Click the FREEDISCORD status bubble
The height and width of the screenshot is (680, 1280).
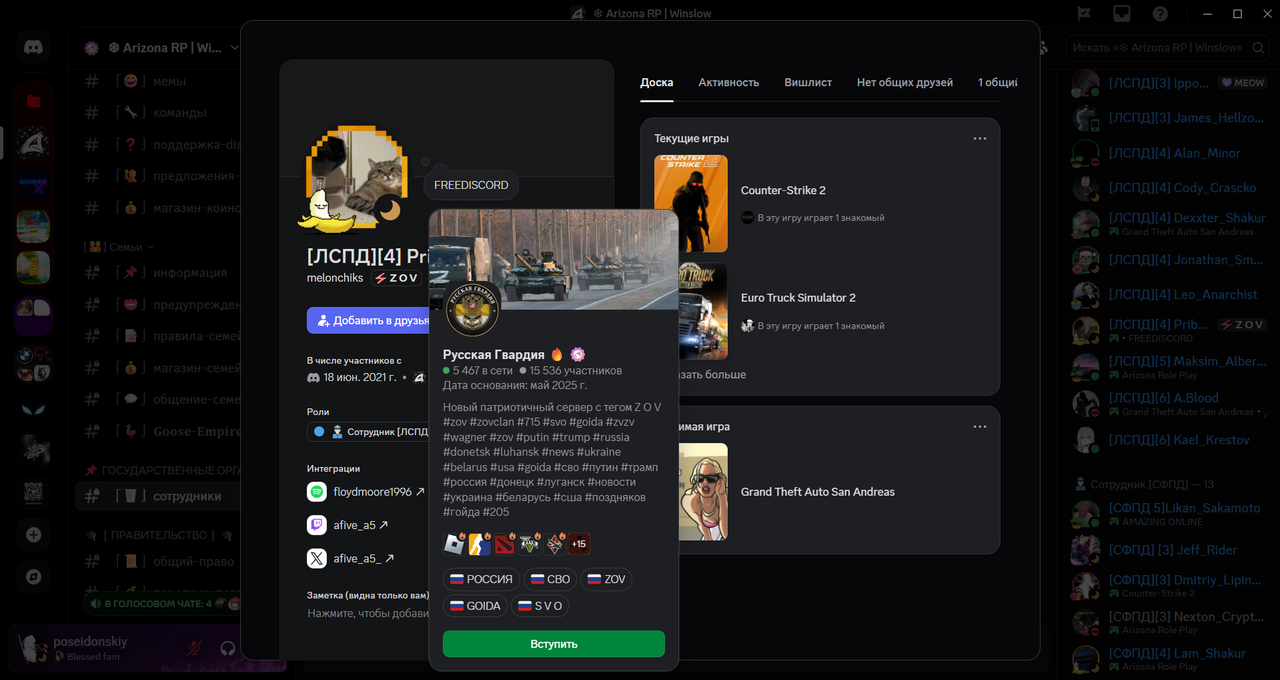(x=471, y=185)
